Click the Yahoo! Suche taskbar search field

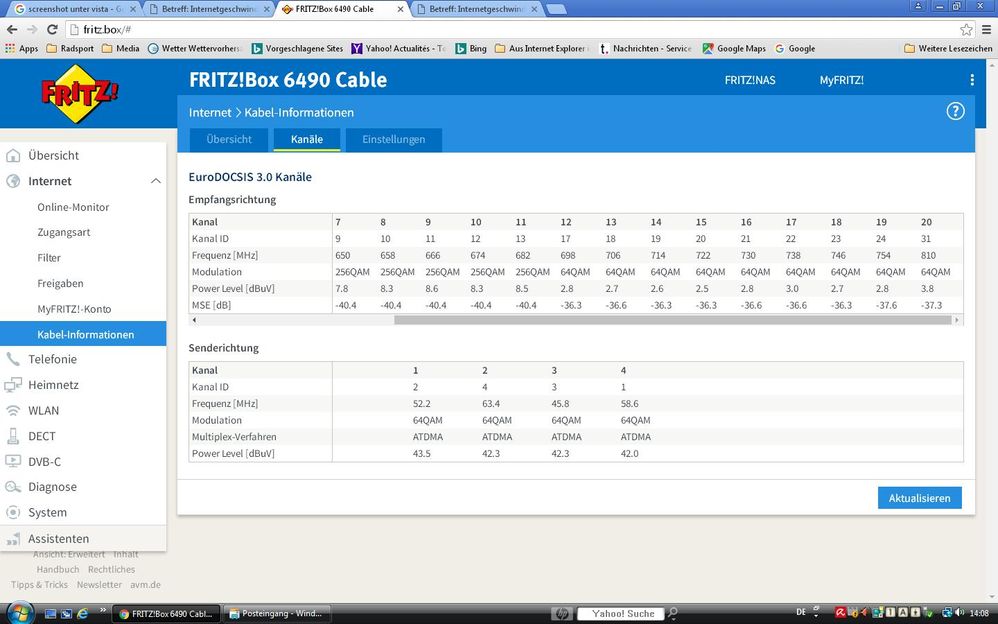pyautogui.click(x=621, y=614)
